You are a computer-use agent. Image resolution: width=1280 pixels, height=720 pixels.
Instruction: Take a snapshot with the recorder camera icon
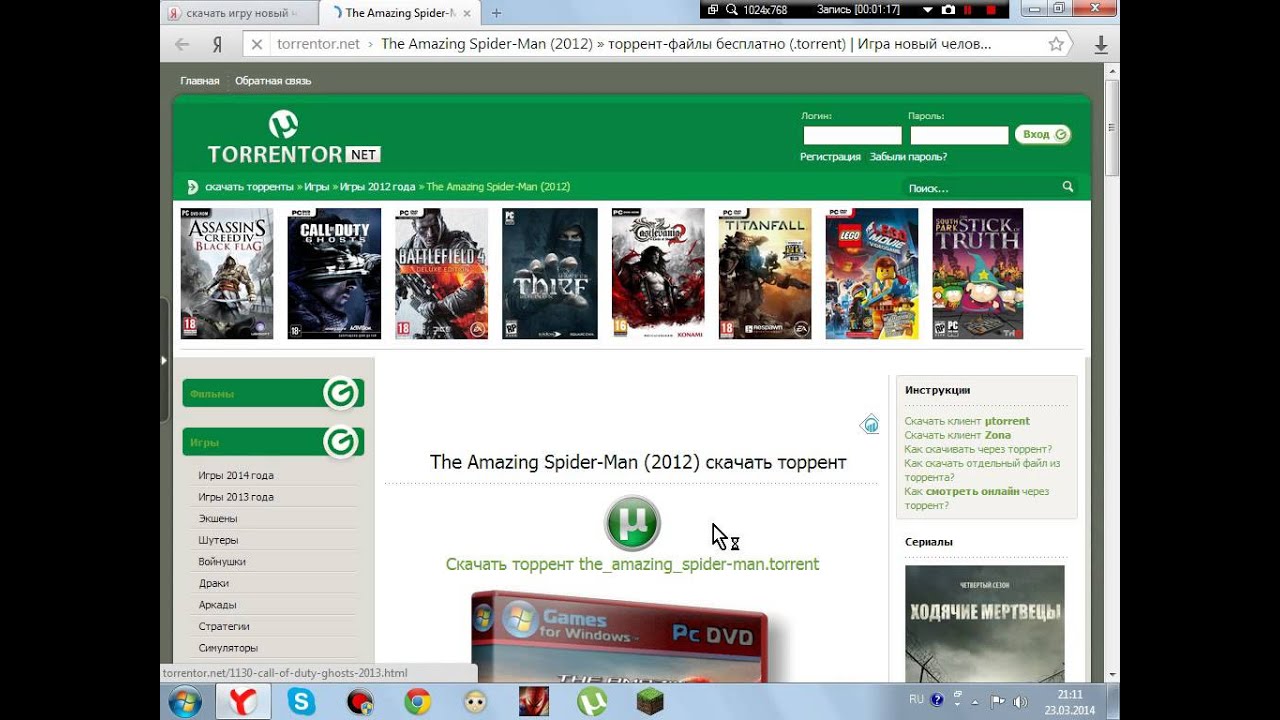point(948,10)
